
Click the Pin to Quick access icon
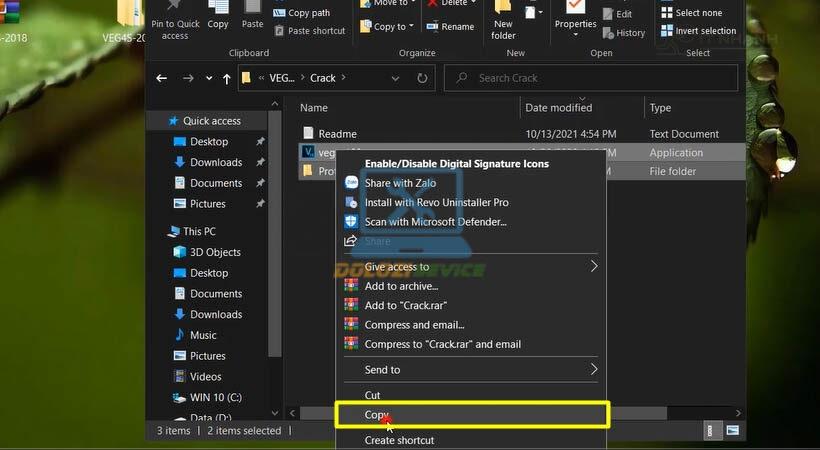click(x=175, y=22)
